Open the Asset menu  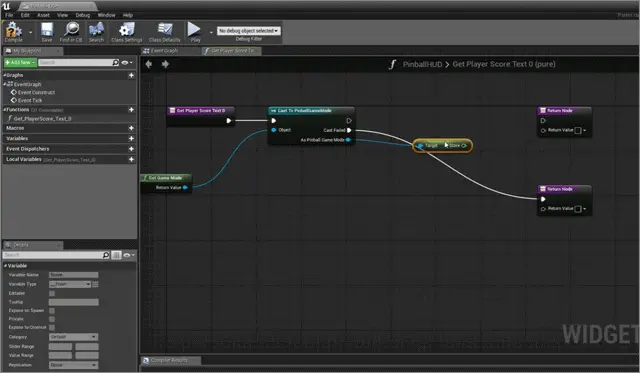point(43,15)
